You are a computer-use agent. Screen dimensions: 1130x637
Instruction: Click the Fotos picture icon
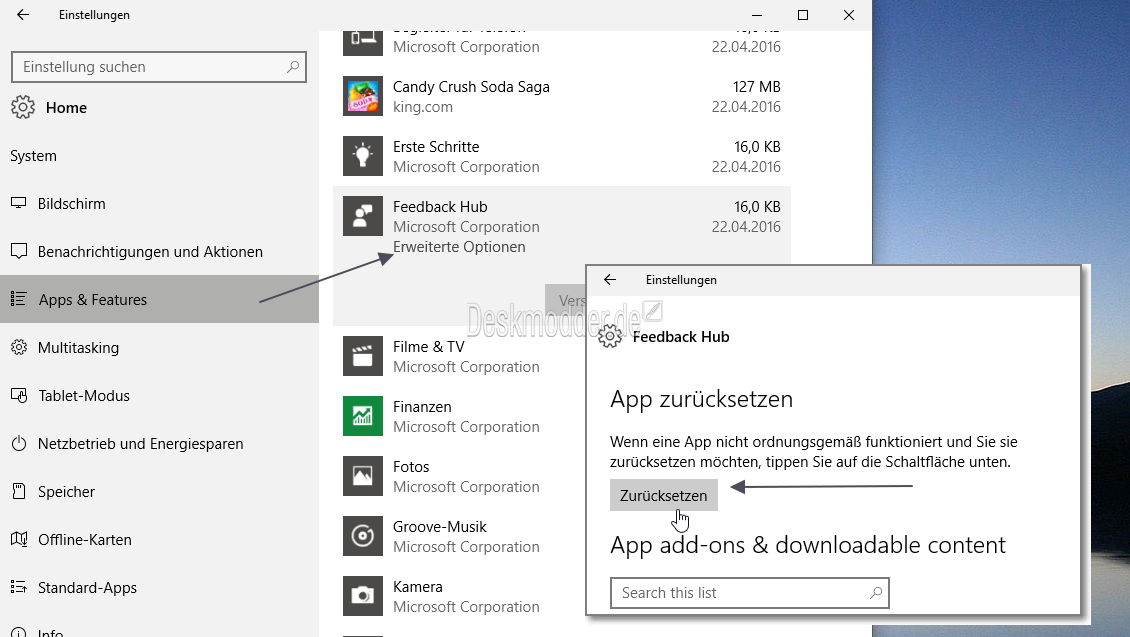[x=362, y=476]
